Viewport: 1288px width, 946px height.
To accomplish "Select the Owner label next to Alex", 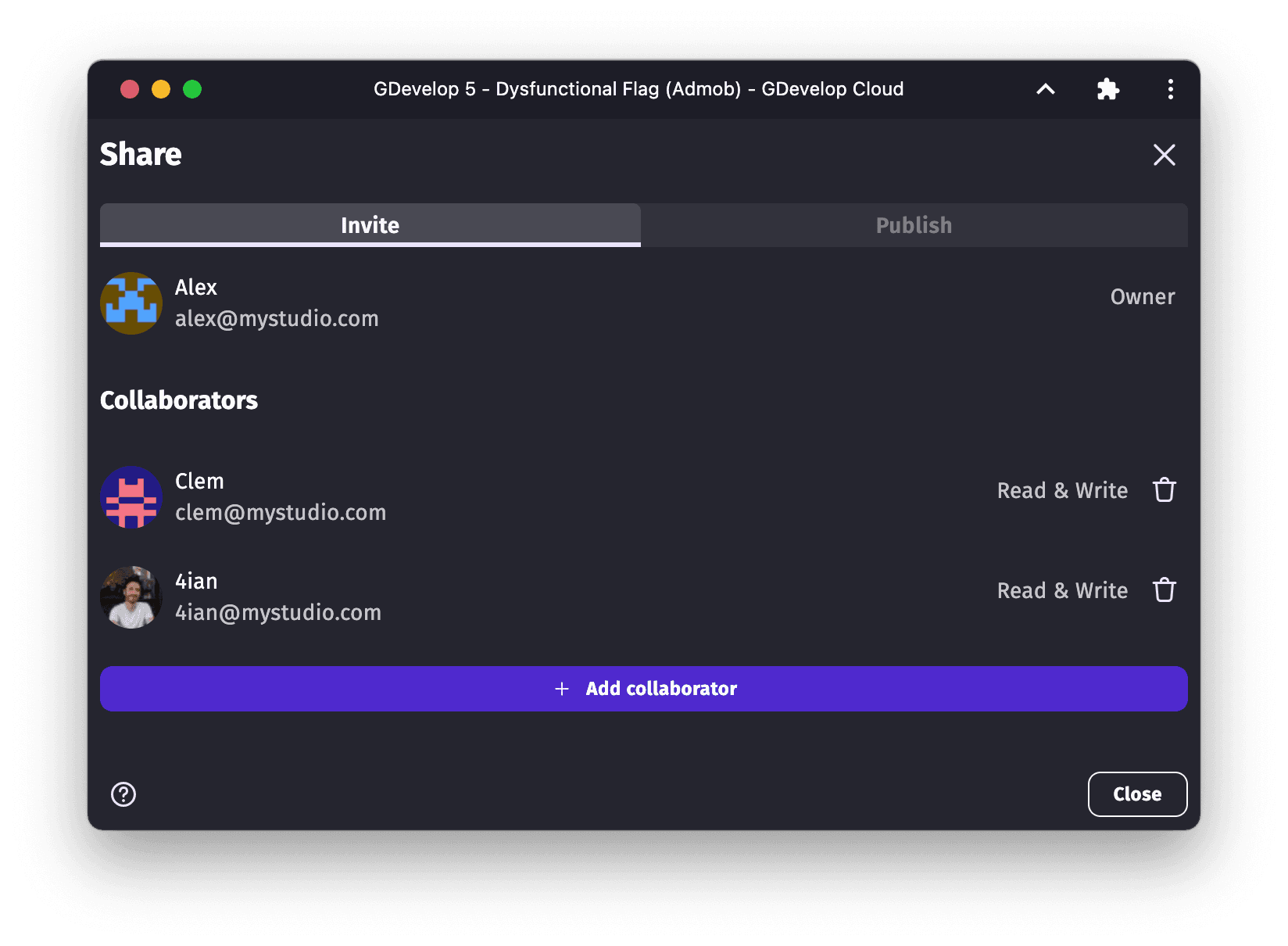I will click(x=1142, y=297).
